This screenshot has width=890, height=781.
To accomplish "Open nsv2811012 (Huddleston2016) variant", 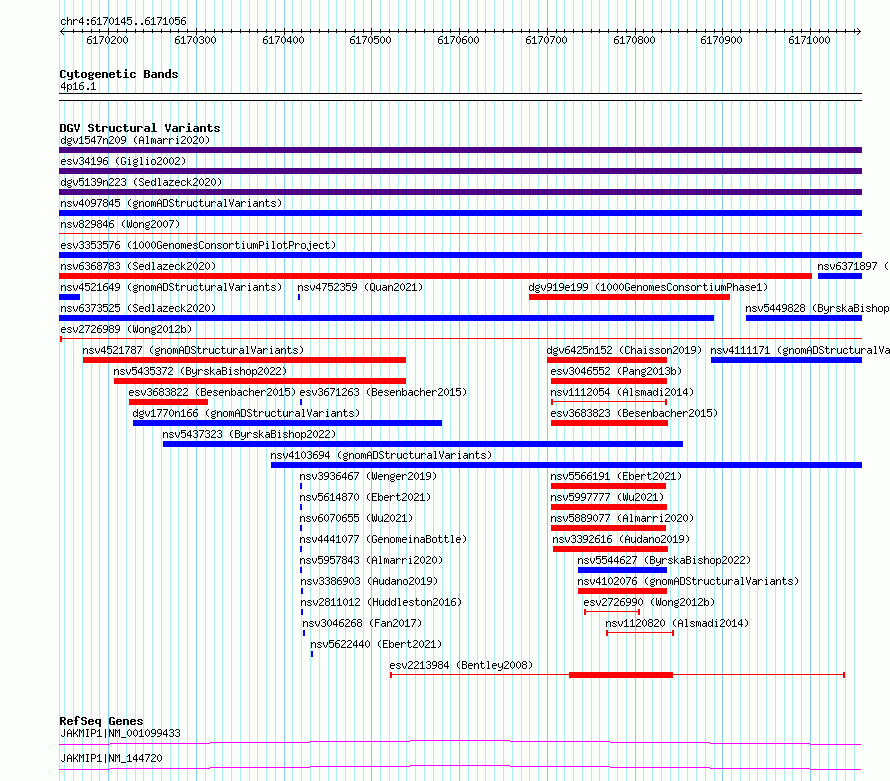I will click(381, 602).
